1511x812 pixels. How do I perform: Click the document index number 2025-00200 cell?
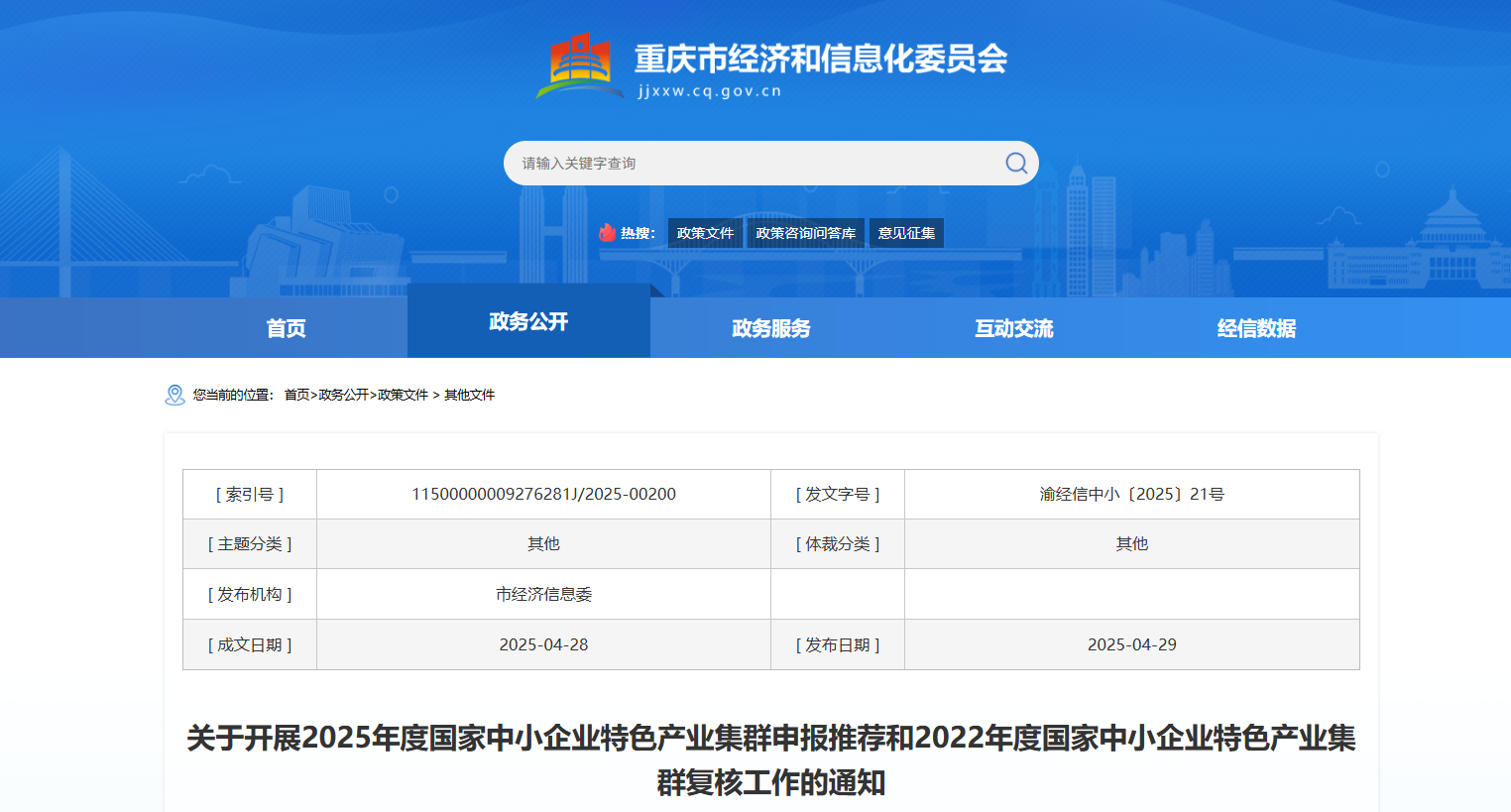pyautogui.click(x=543, y=494)
